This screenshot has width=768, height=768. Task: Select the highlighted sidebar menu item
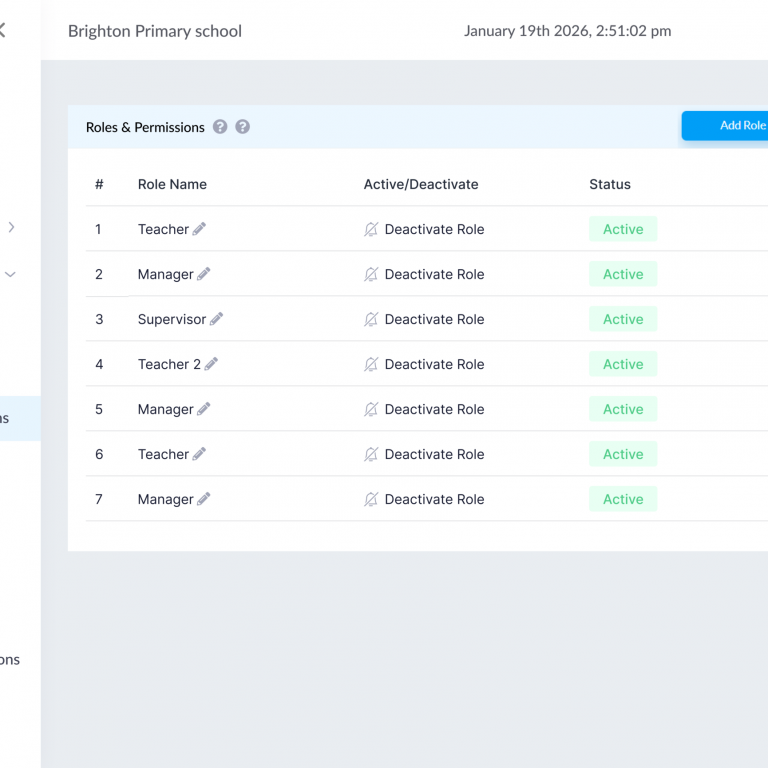click(x=20, y=418)
